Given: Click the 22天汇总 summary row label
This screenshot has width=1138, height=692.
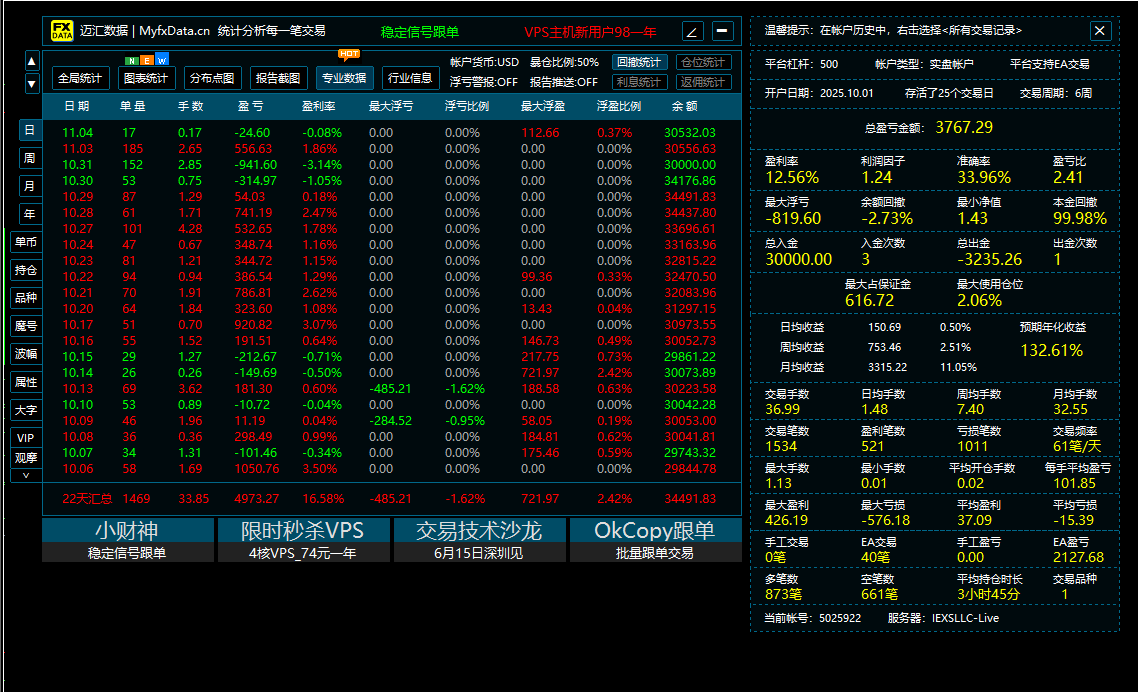Looking at the screenshot, I should click(87, 499).
